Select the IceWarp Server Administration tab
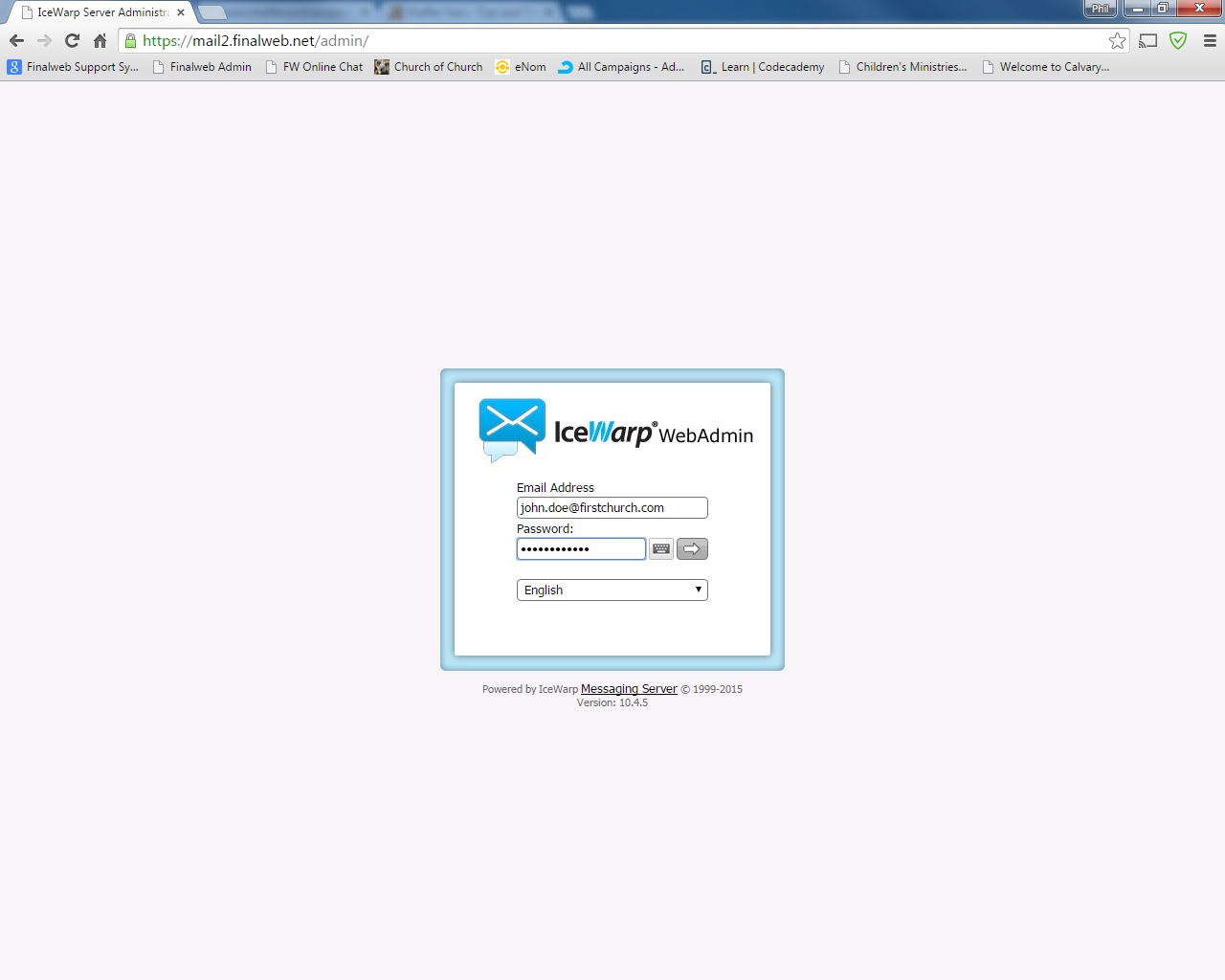Screen dimensions: 1225x980 pyautogui.click(x=101, y=12)
